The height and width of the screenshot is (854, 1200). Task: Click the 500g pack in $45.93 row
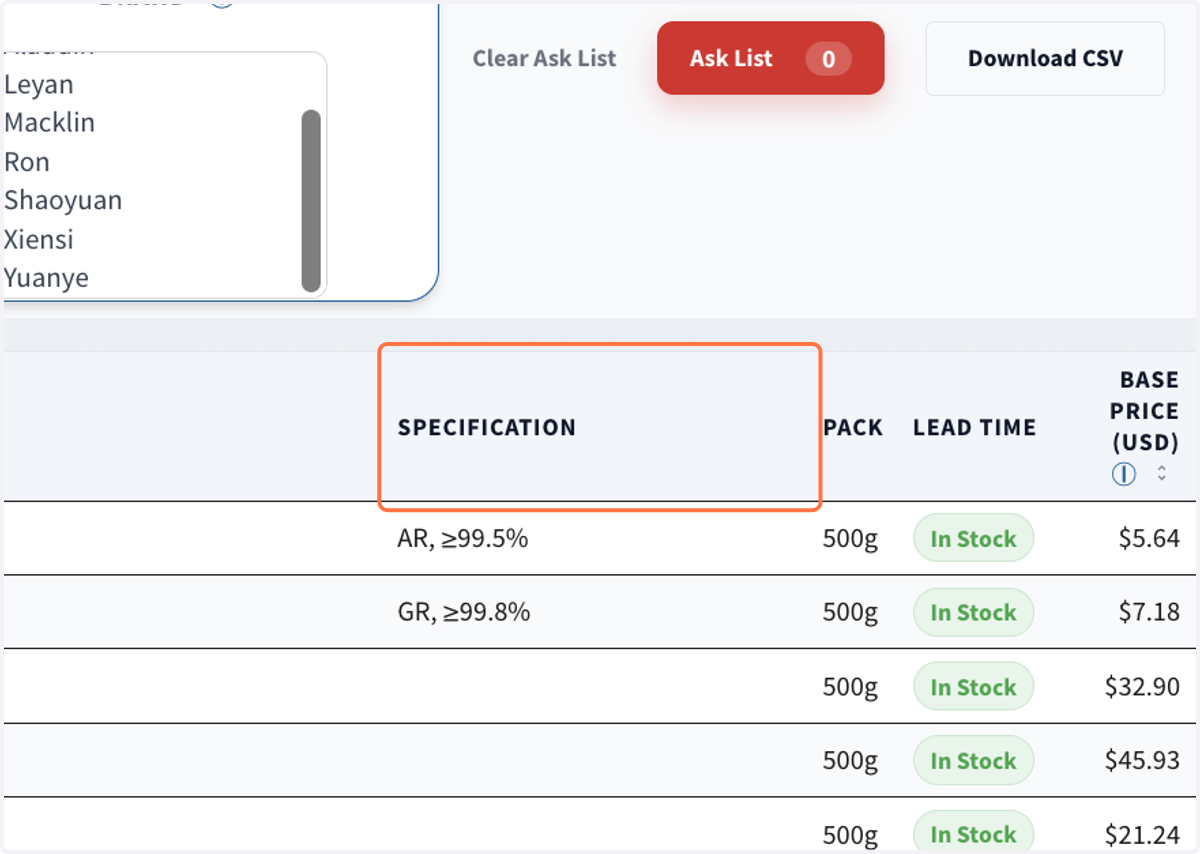pyautogui.click(x=850, y=760)
